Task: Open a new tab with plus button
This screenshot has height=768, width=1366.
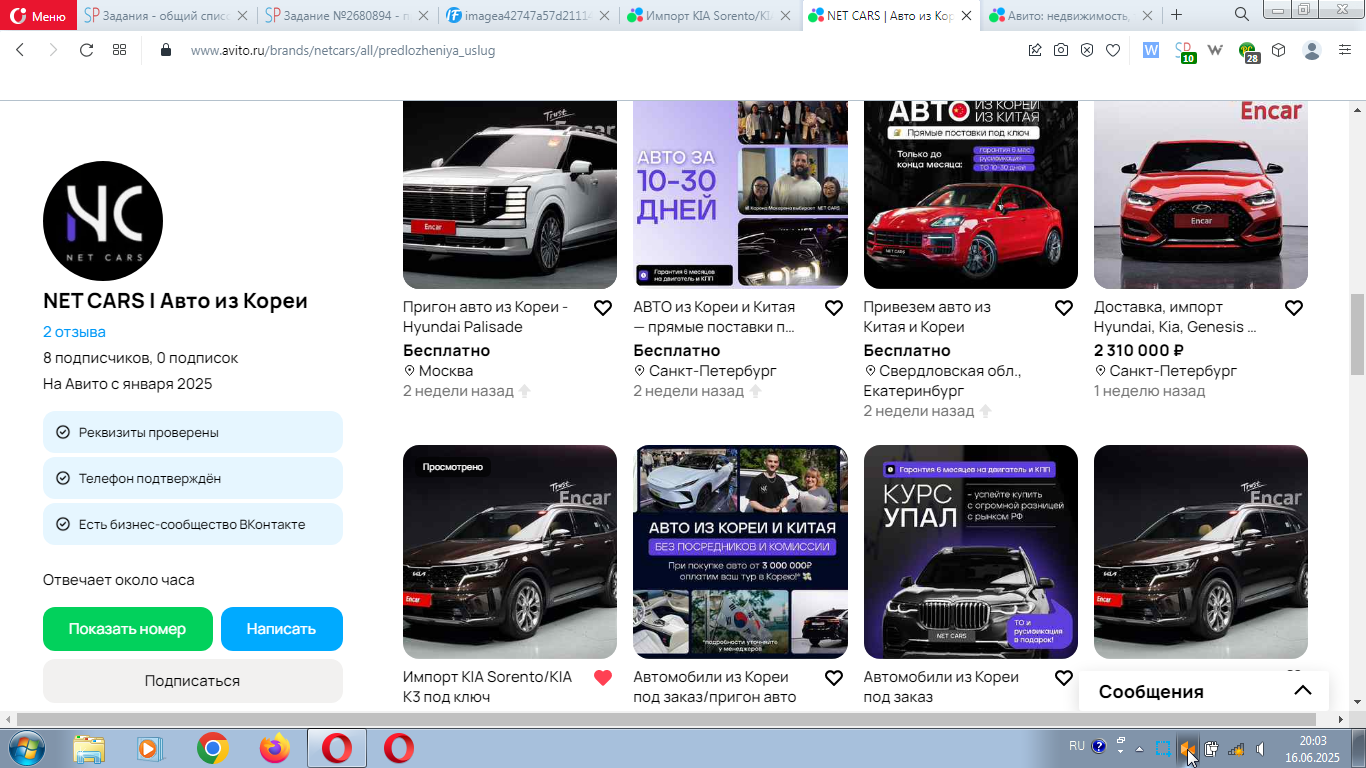Action: [1177, 14]
